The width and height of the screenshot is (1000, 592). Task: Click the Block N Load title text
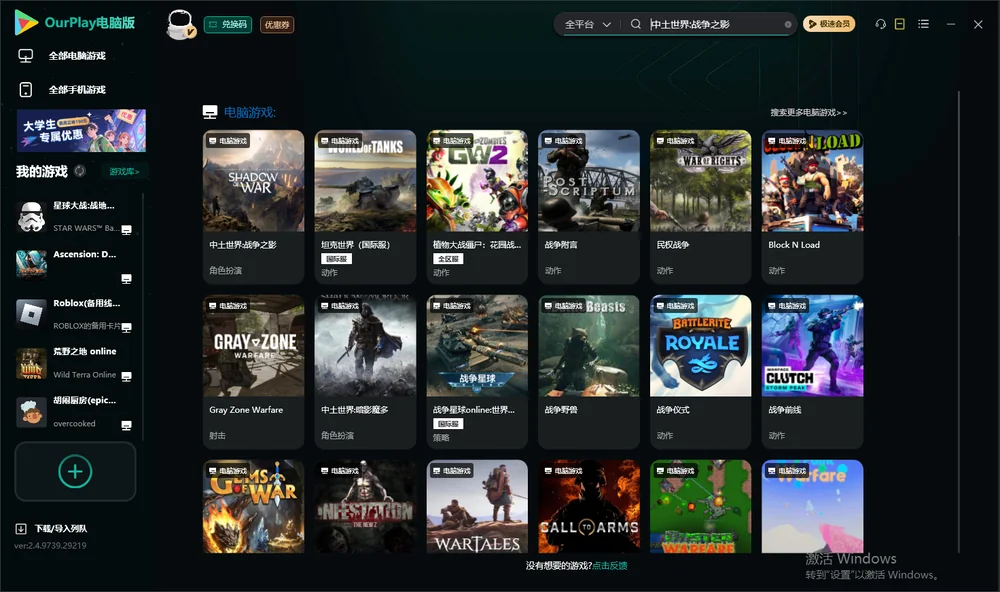[x=794, y=245]
